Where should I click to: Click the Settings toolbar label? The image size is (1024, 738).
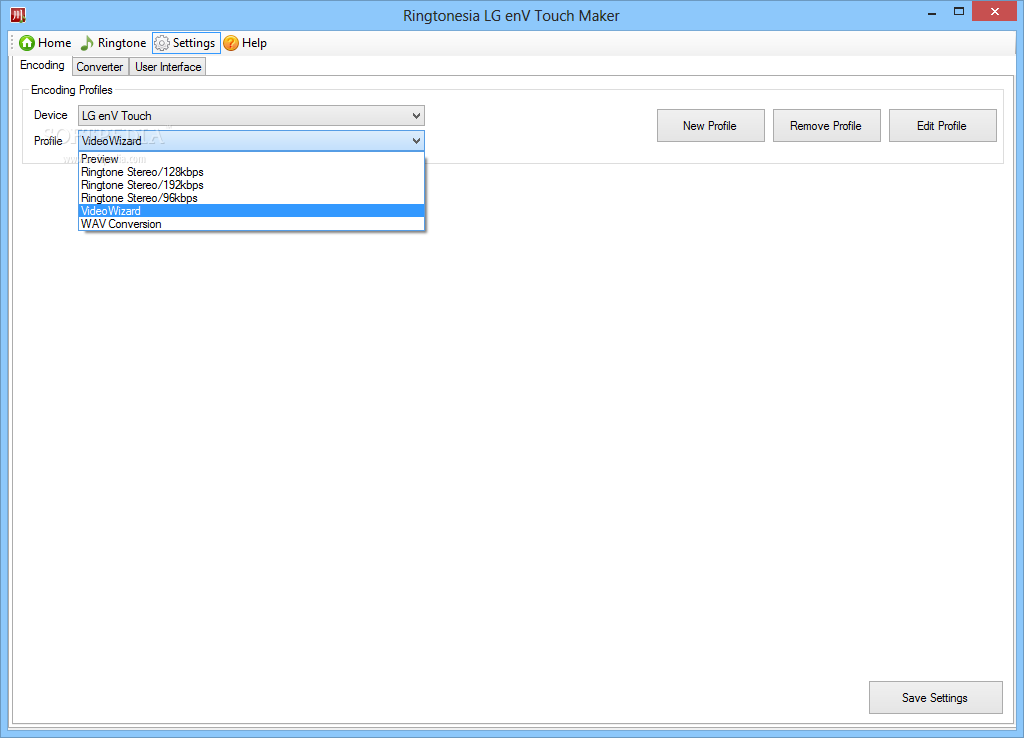click(x=194, y=43)
